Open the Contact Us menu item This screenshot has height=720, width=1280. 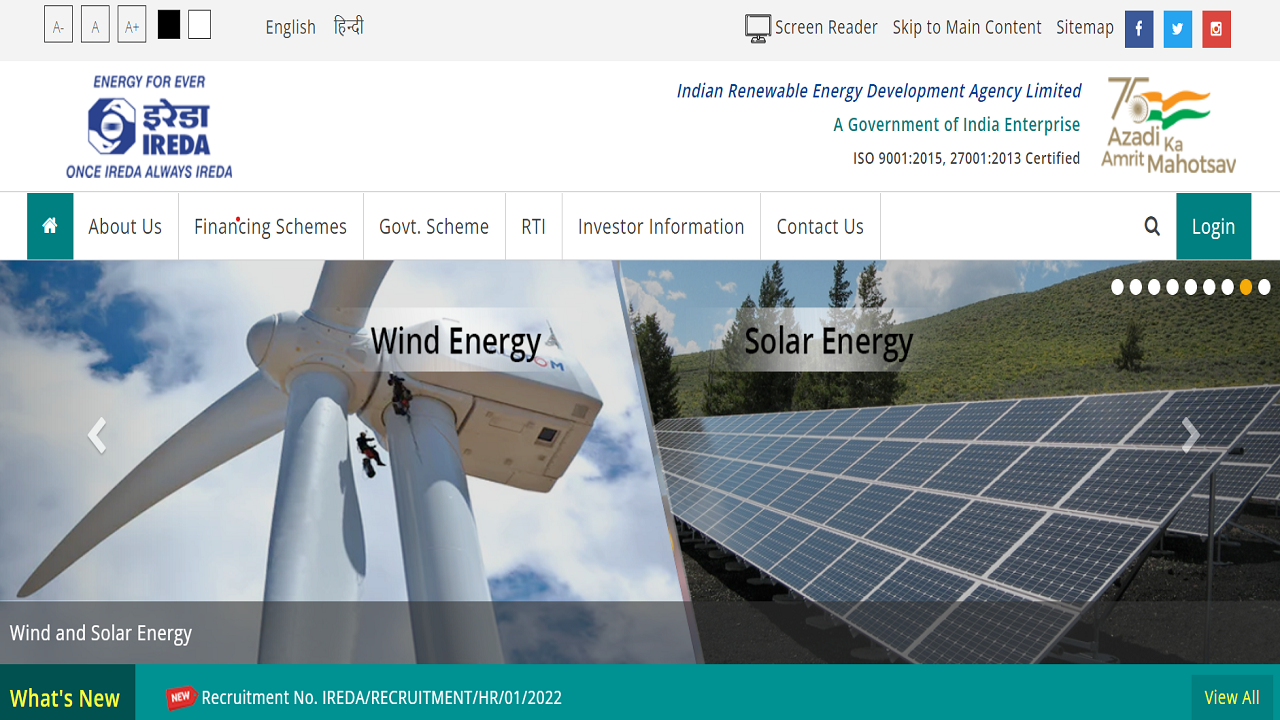coord(820,227)
